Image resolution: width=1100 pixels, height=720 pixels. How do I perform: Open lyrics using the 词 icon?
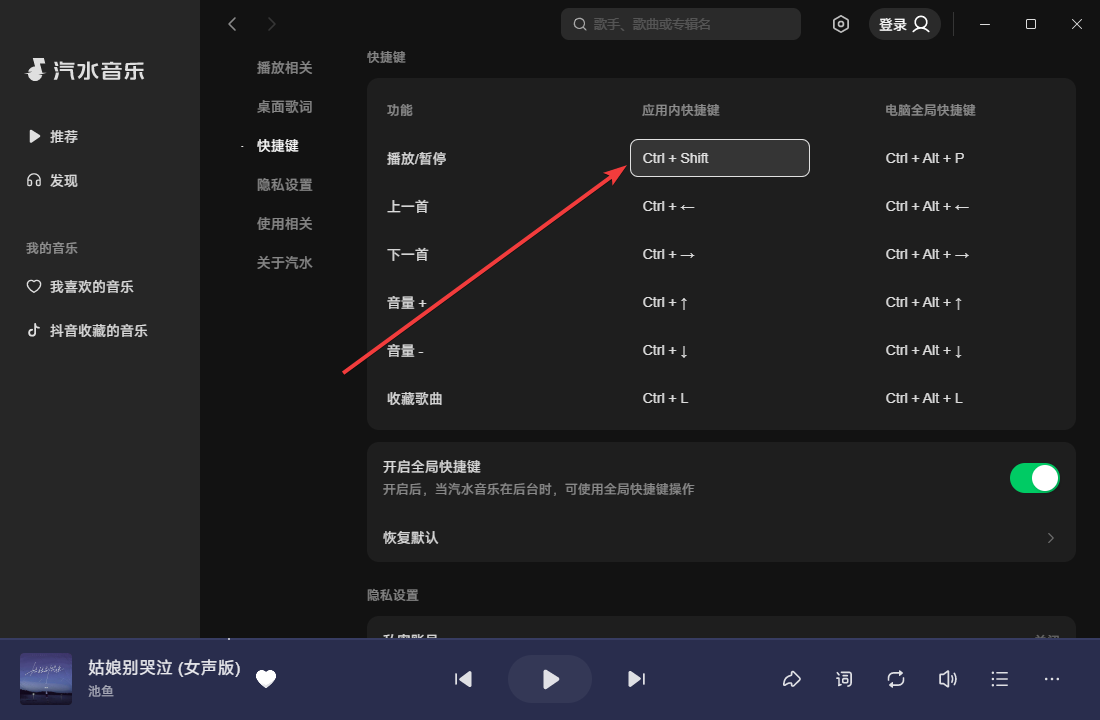pos(844,679)
